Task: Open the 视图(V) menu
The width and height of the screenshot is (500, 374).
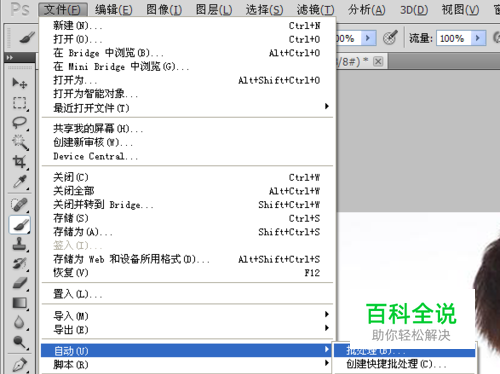Action: 461,10
